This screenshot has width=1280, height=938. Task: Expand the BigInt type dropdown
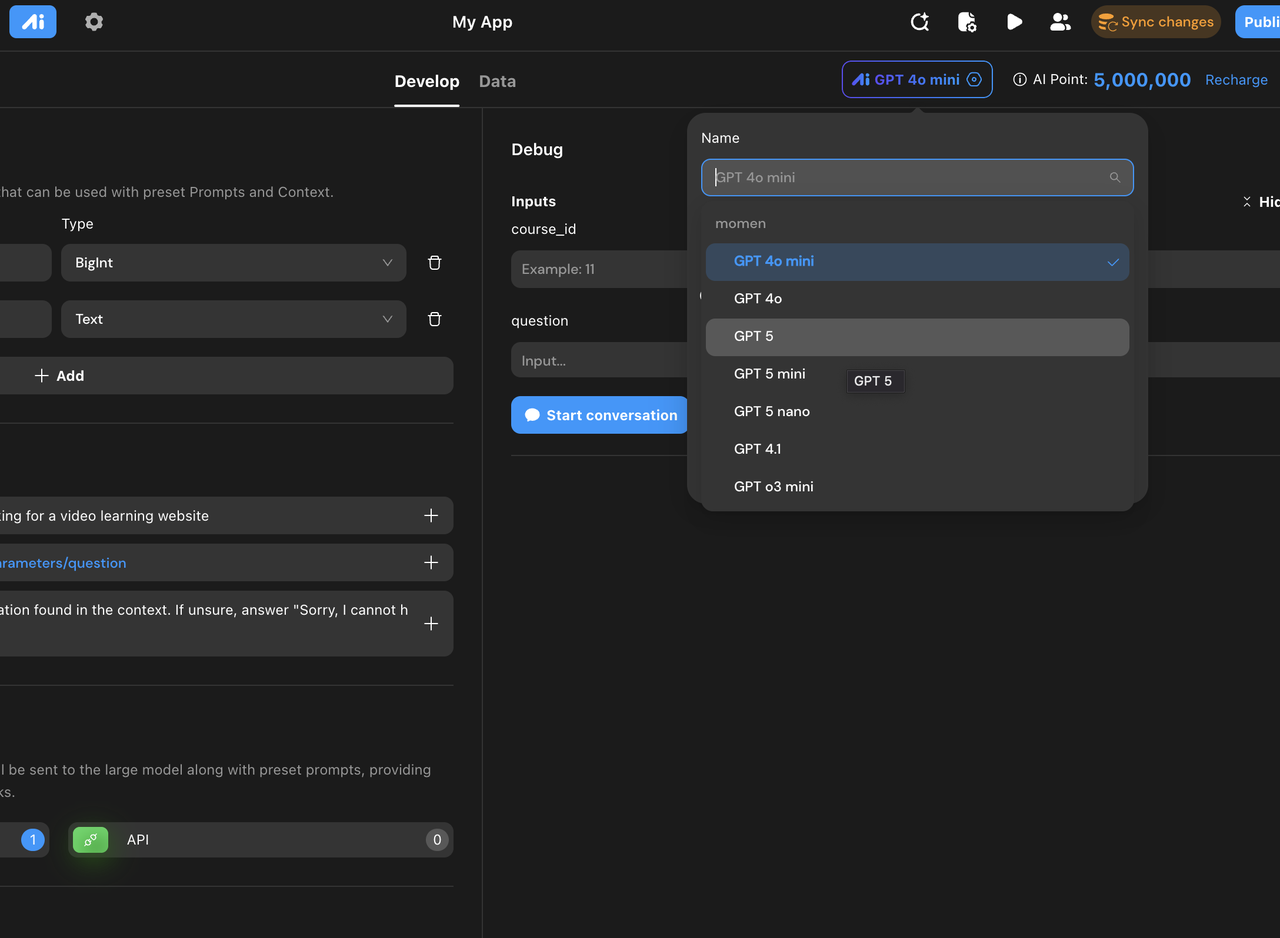[x=234, y=263]
